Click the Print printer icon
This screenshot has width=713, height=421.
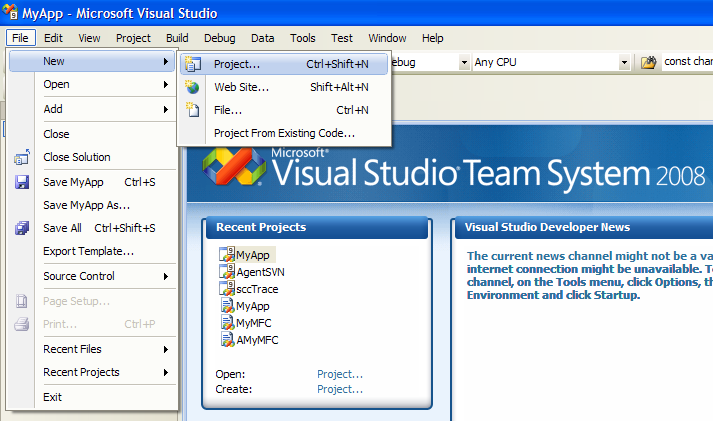[x=22, y=324]
